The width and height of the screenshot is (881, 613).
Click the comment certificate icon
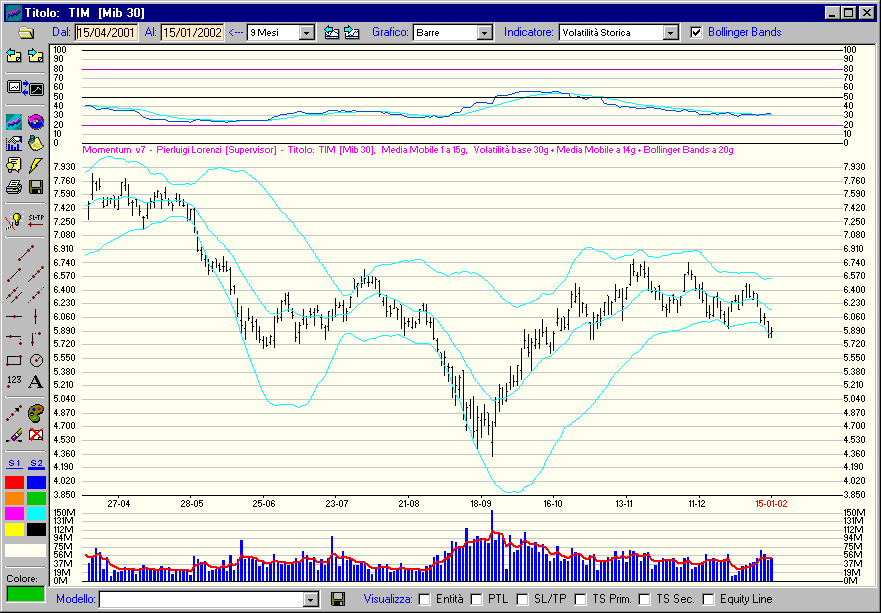pos(14,165)
